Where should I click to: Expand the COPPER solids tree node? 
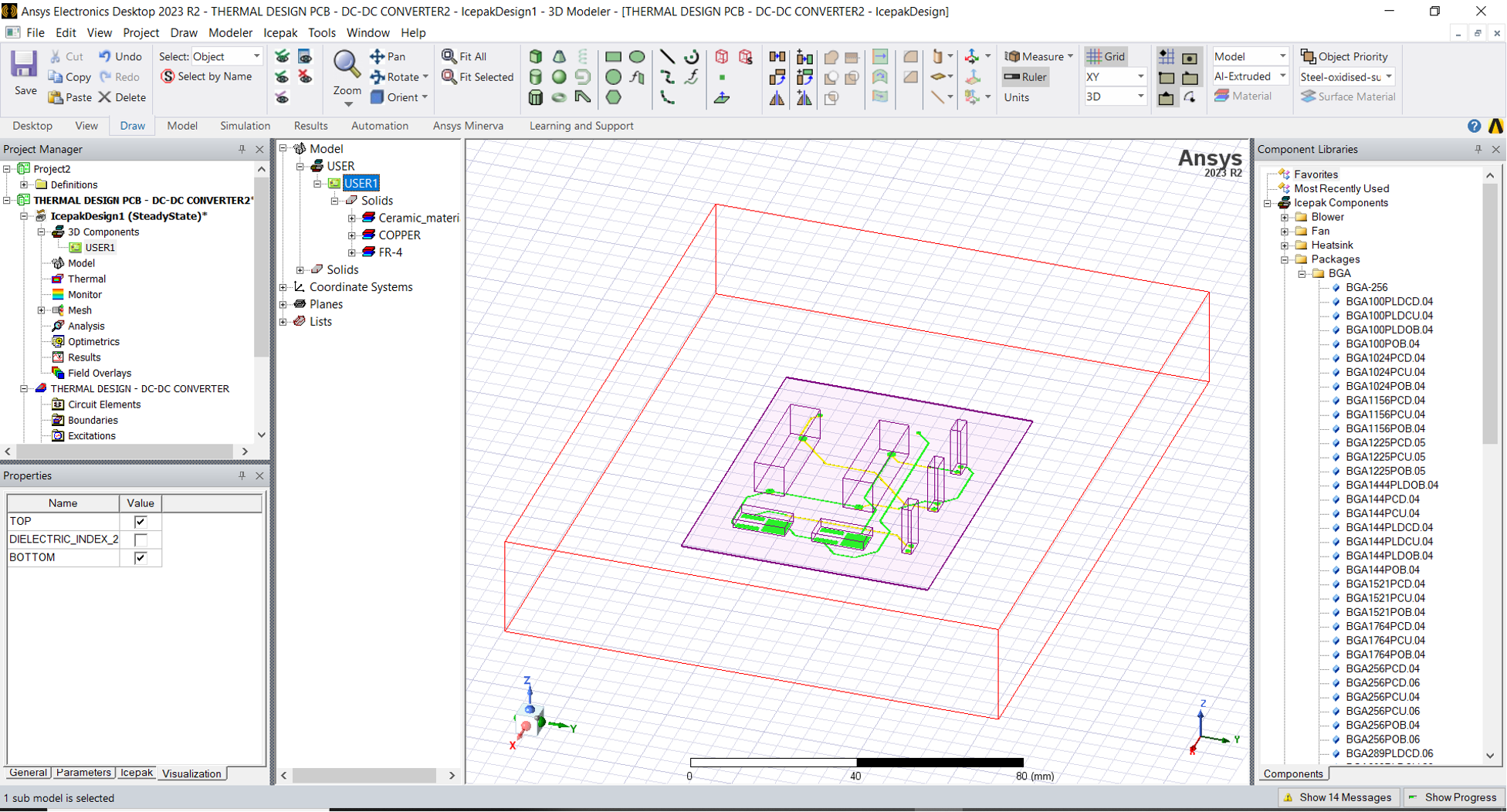click(352, 235)
